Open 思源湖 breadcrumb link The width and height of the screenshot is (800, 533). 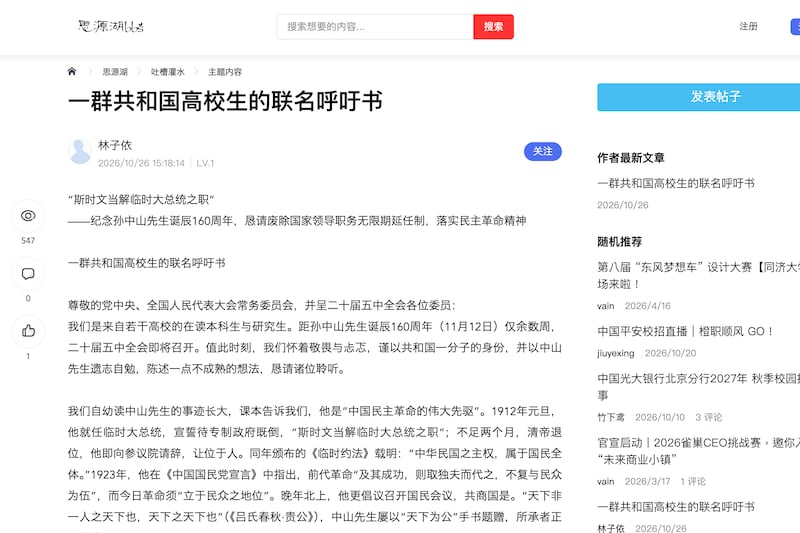pyautogui.click(x=115, y=72)
